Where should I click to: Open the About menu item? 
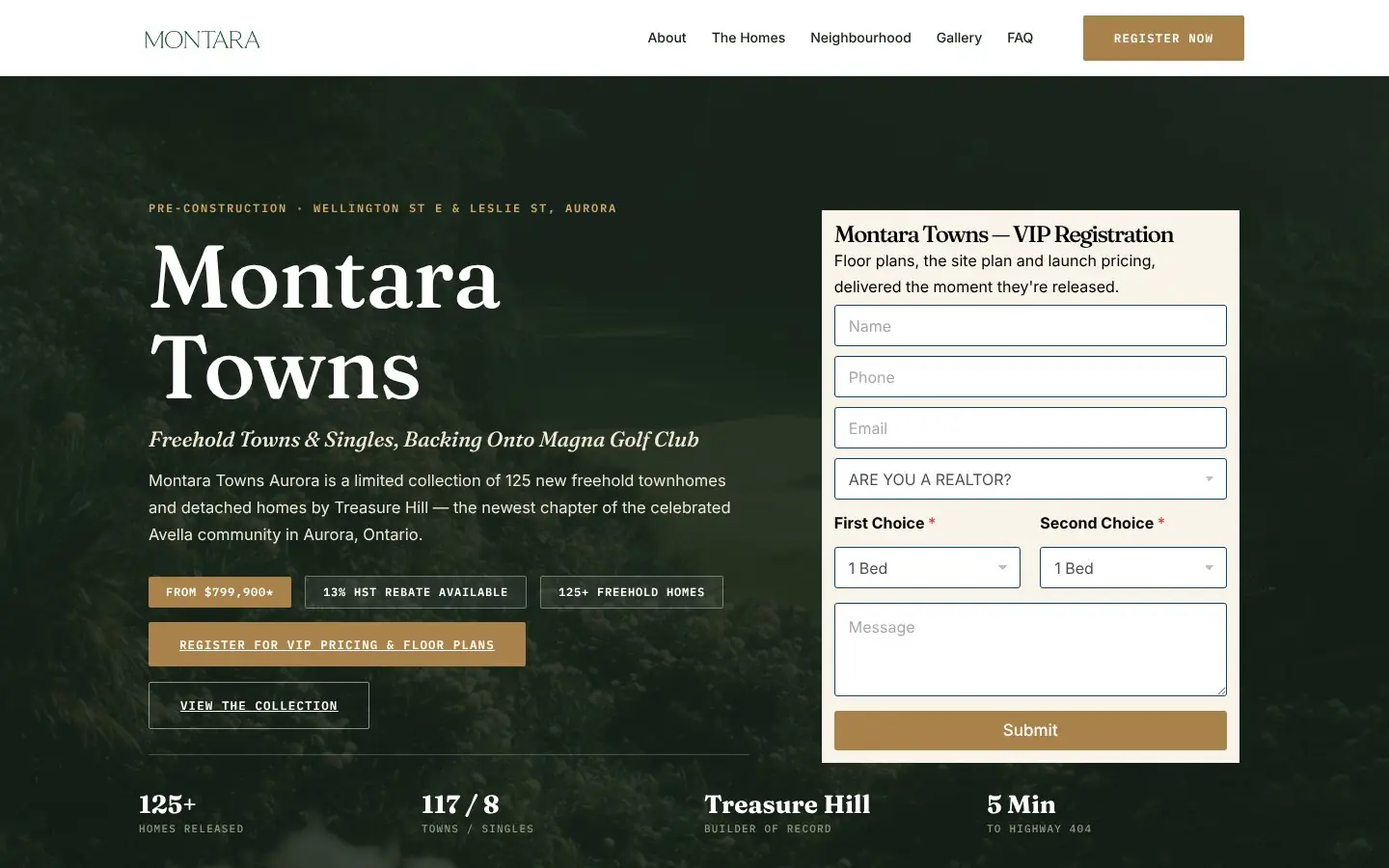click(x=667, y=38)
